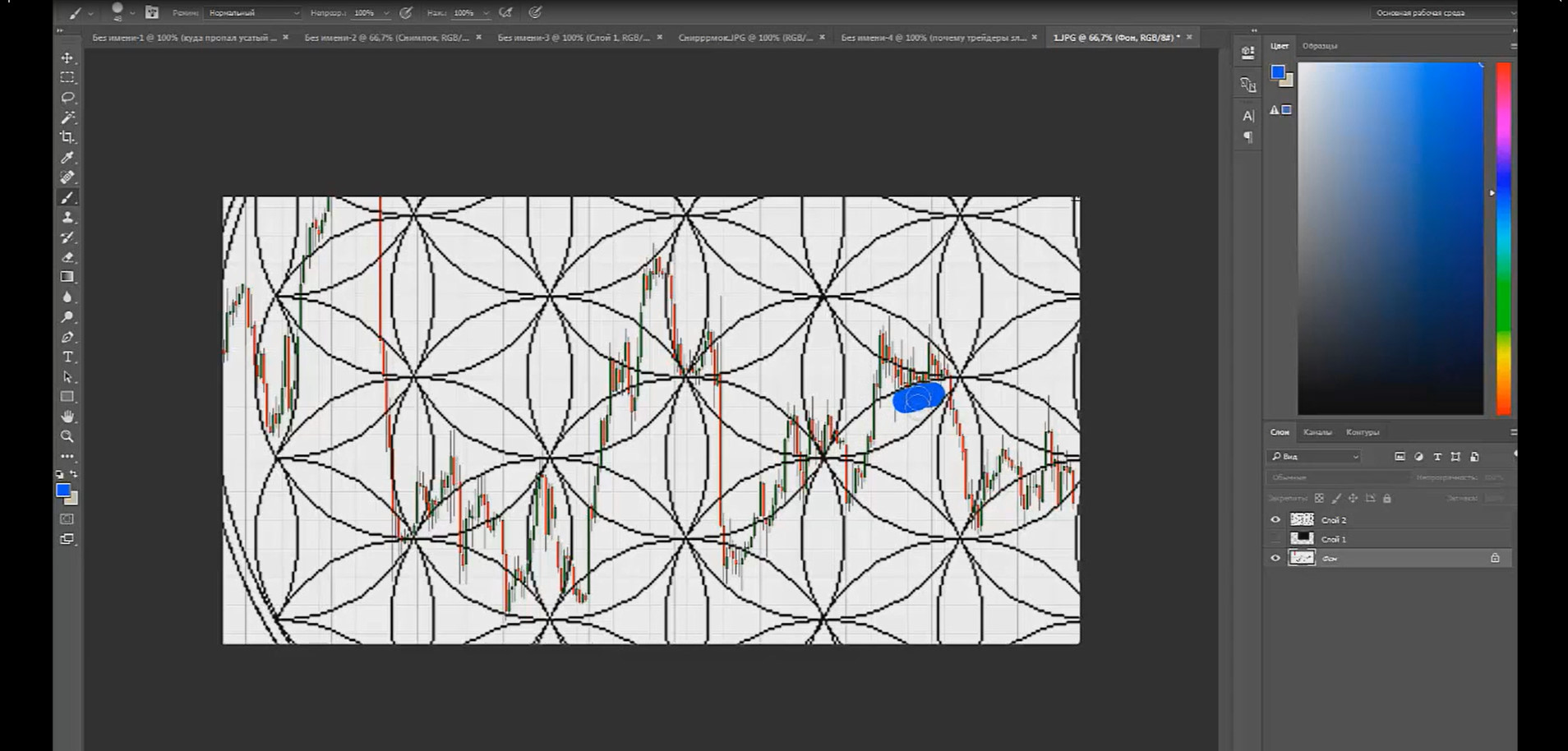Toggle the shape layer filter
1568x751 pixels.
pyautogui.click(x=1455, y=457)
